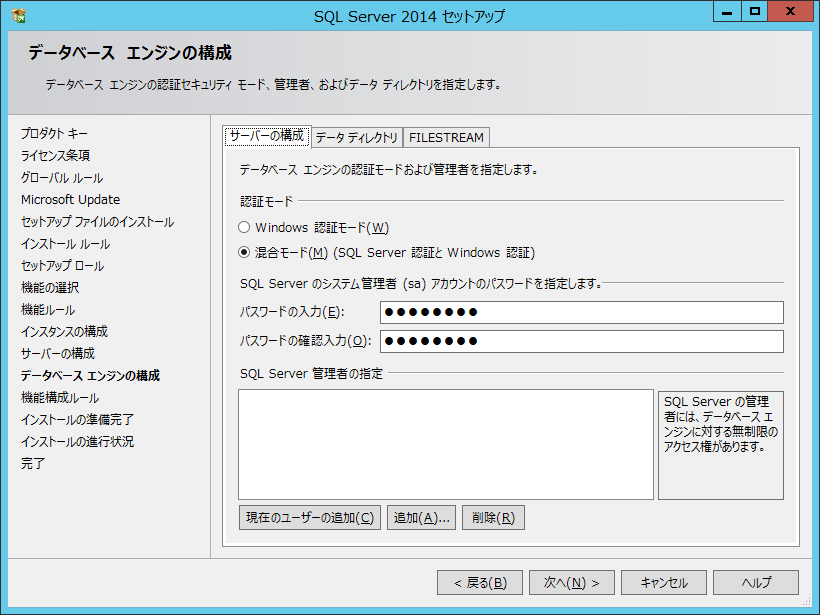Select Windows 認証モード radio button
Viewport: 820px width, 615px height.
click(244, 228)
